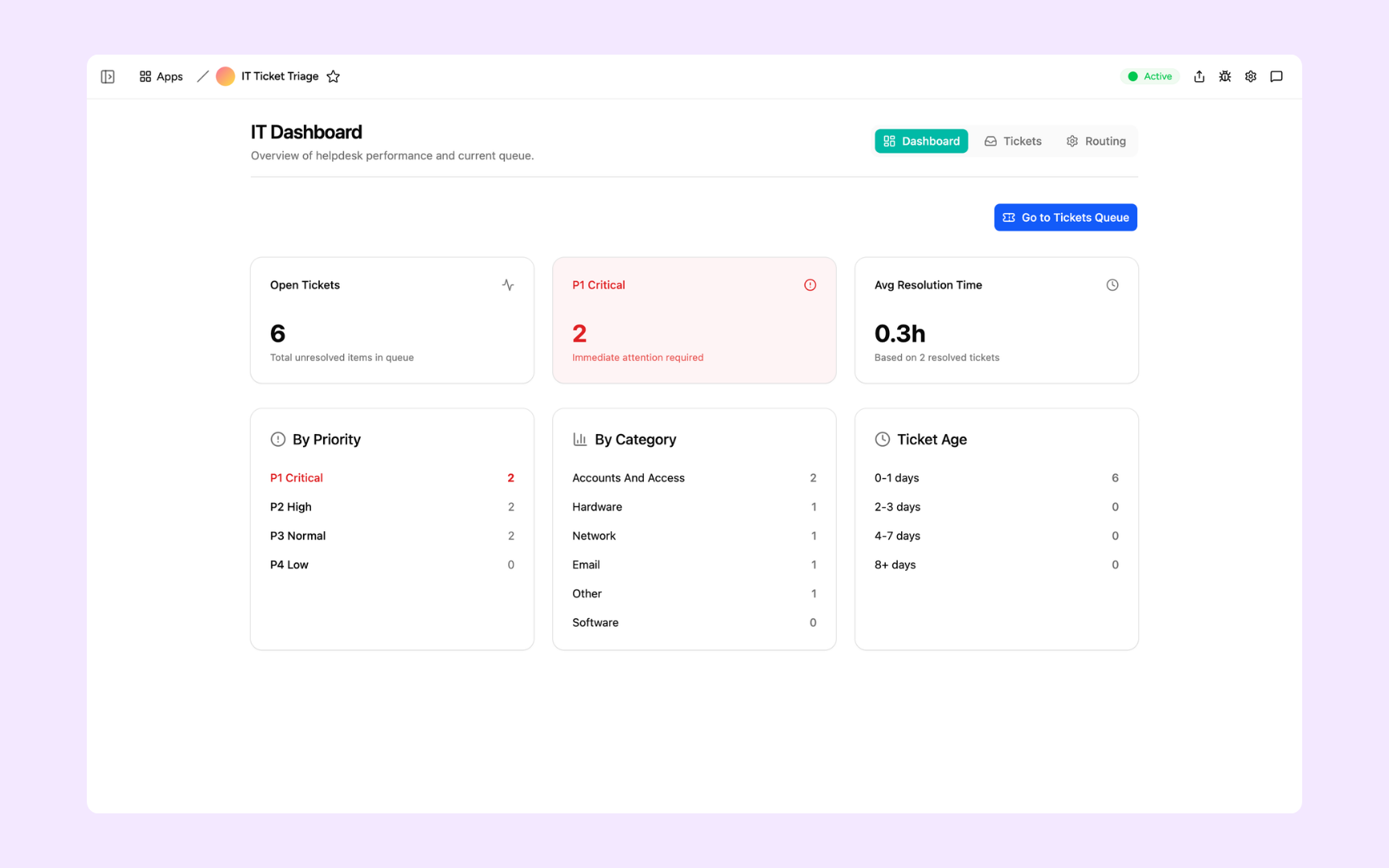Click the Apps breadcrumb link

161,76
